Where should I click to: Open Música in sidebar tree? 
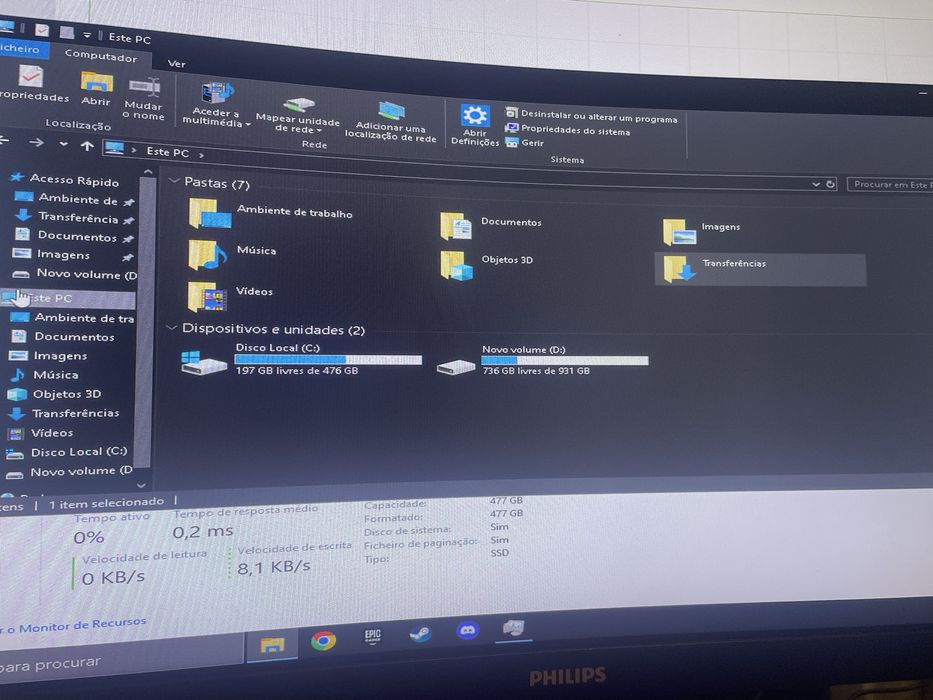(x=44, y=375)
